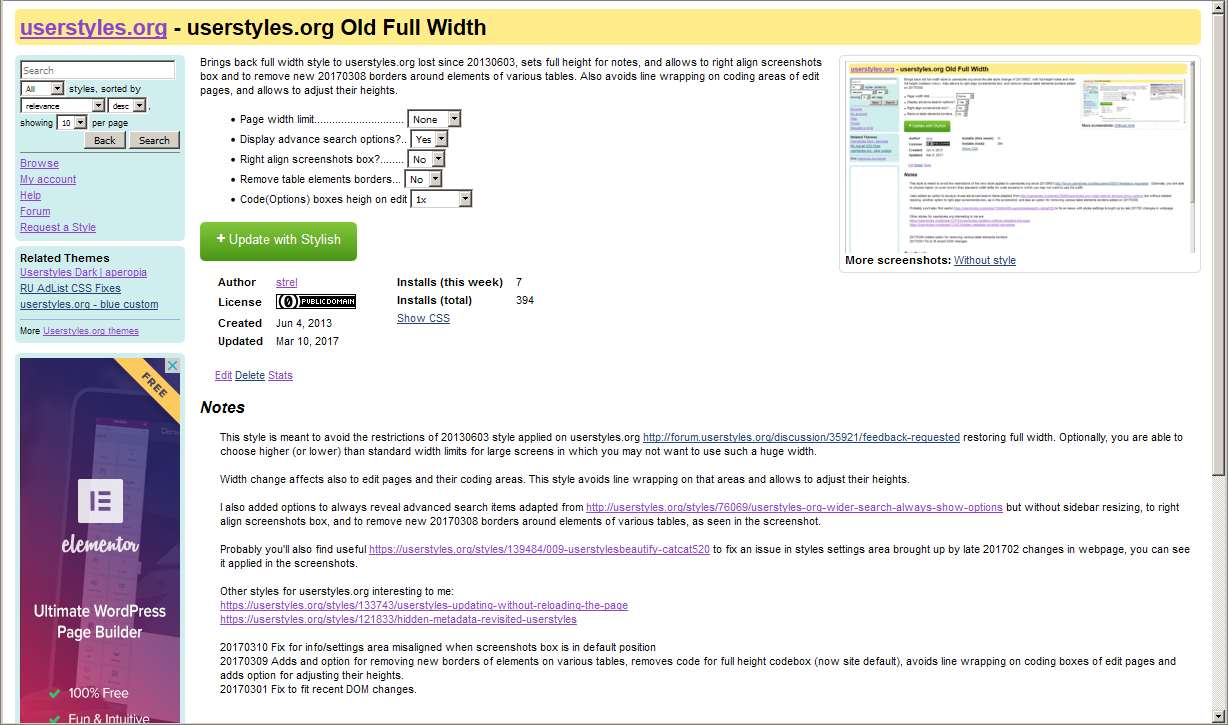Open the per page count dropdown
This screenshot has width=1228, height=725.
tap(72, 122)
